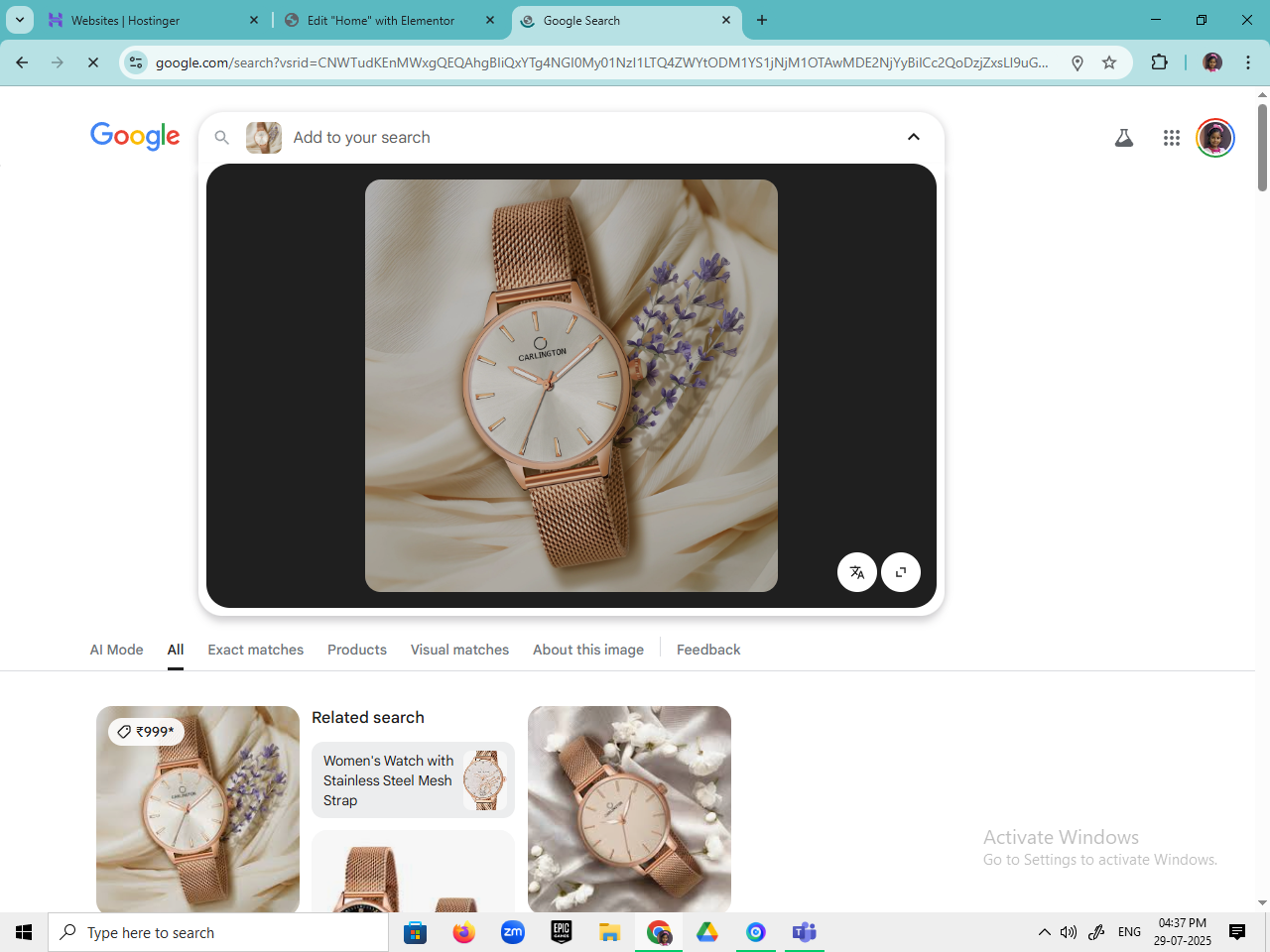Open the Chrome three-dot menu
This screenshot has width=1270, height=952.
click(1248, 62)
